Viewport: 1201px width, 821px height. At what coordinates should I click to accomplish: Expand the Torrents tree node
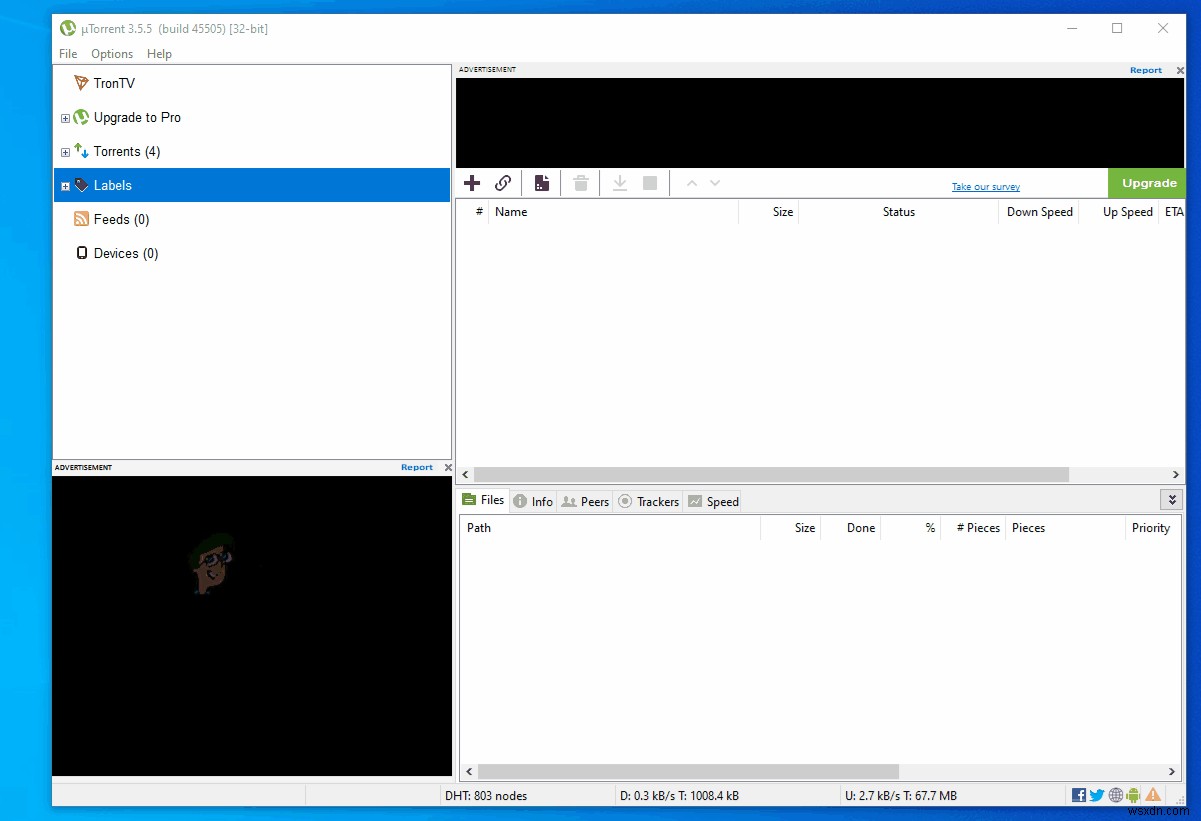coord(65,152)
